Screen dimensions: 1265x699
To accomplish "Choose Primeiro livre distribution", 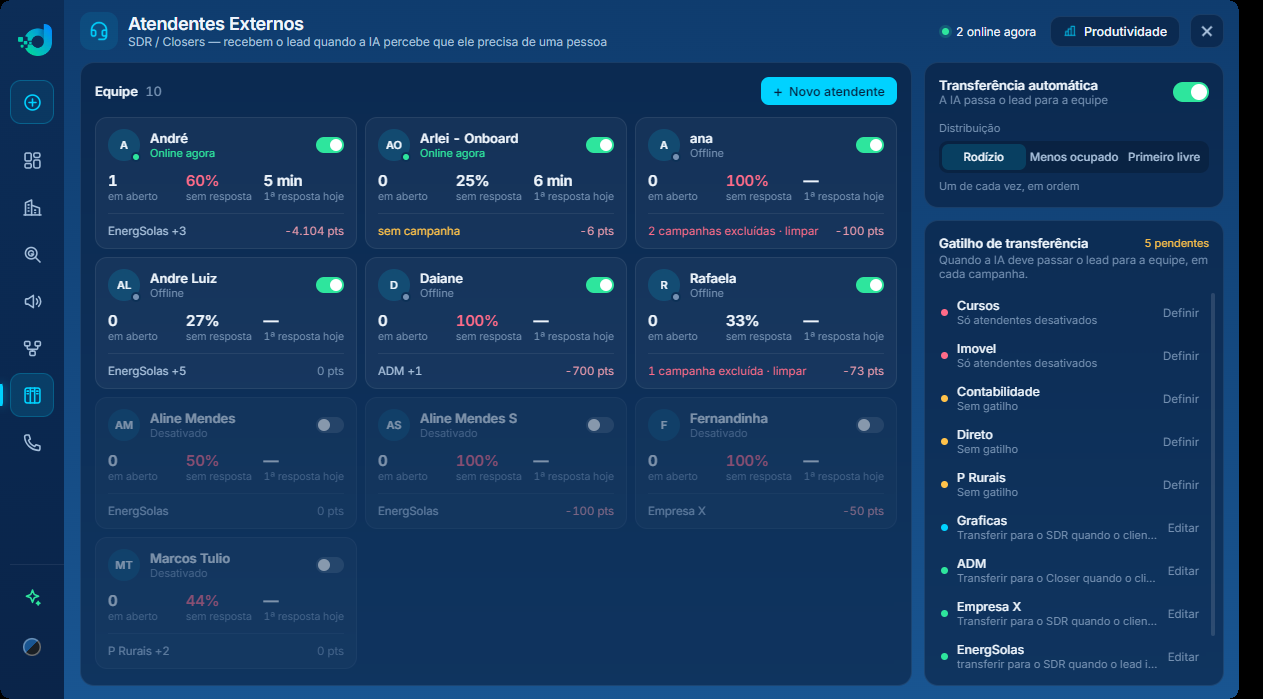I will [1164, 157].
